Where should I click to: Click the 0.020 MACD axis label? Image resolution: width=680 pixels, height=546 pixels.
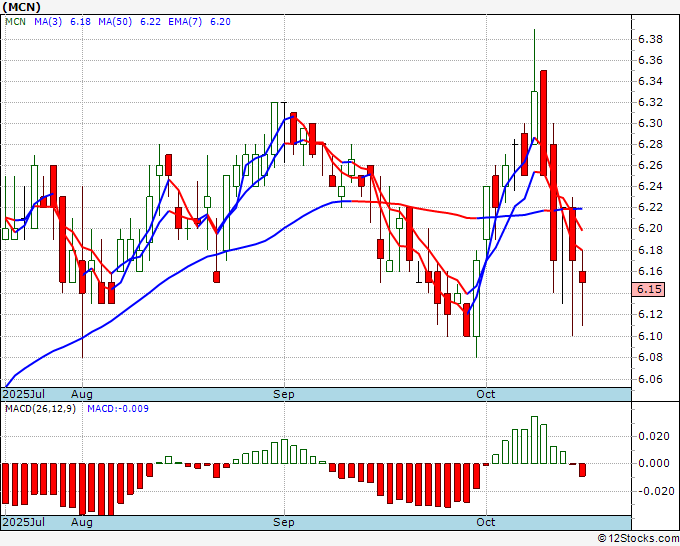pyautogui.click(x=656, y=436)
